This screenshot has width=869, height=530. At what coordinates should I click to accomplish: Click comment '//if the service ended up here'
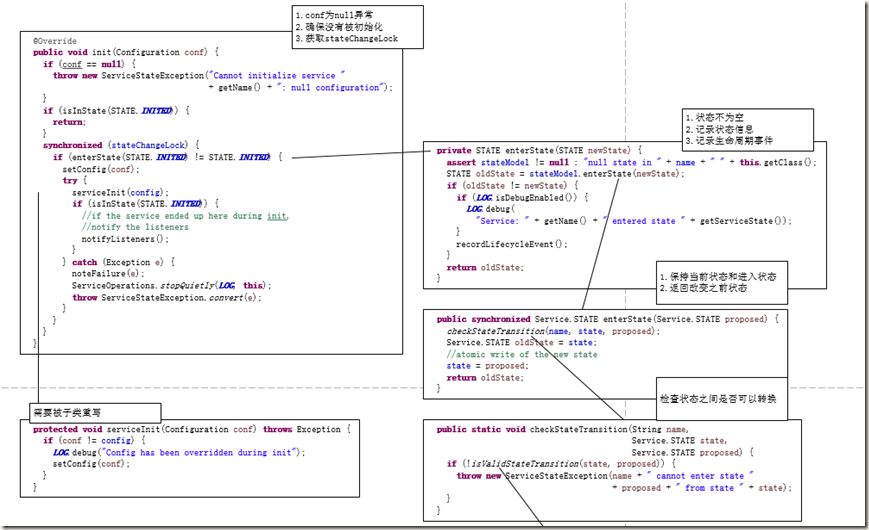click(x=185, y=216)
